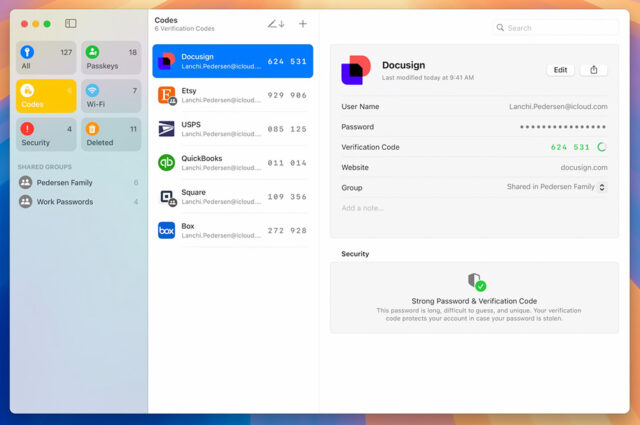This screenshot has height=425, width=640.
Task: Open Work Passwords shared group
Action: pos(79,202)
